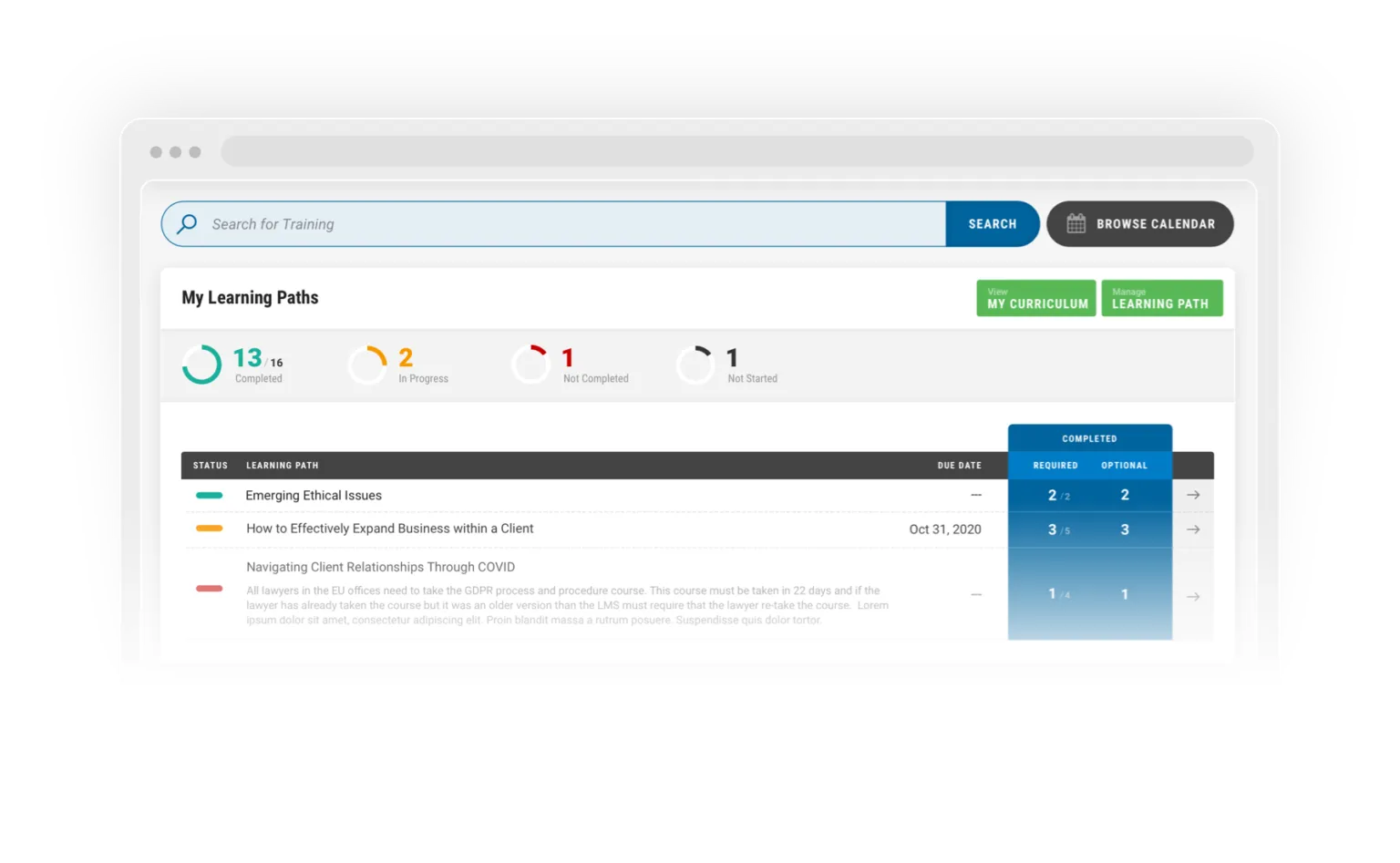Click the dark Not Started ring
The image size is (1400, 863).
[695, 365]
